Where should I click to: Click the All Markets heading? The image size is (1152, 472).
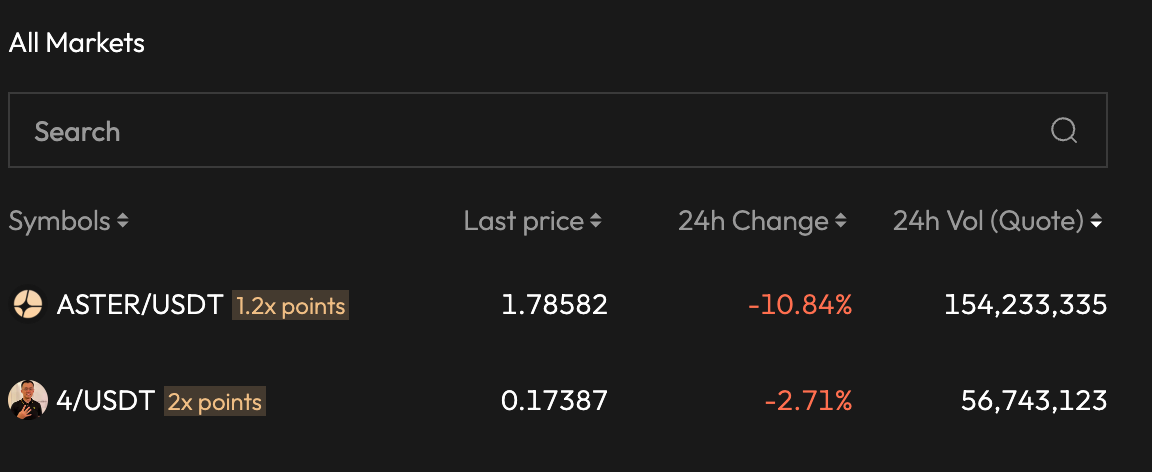pyautogui.click(x=77, y=43)
